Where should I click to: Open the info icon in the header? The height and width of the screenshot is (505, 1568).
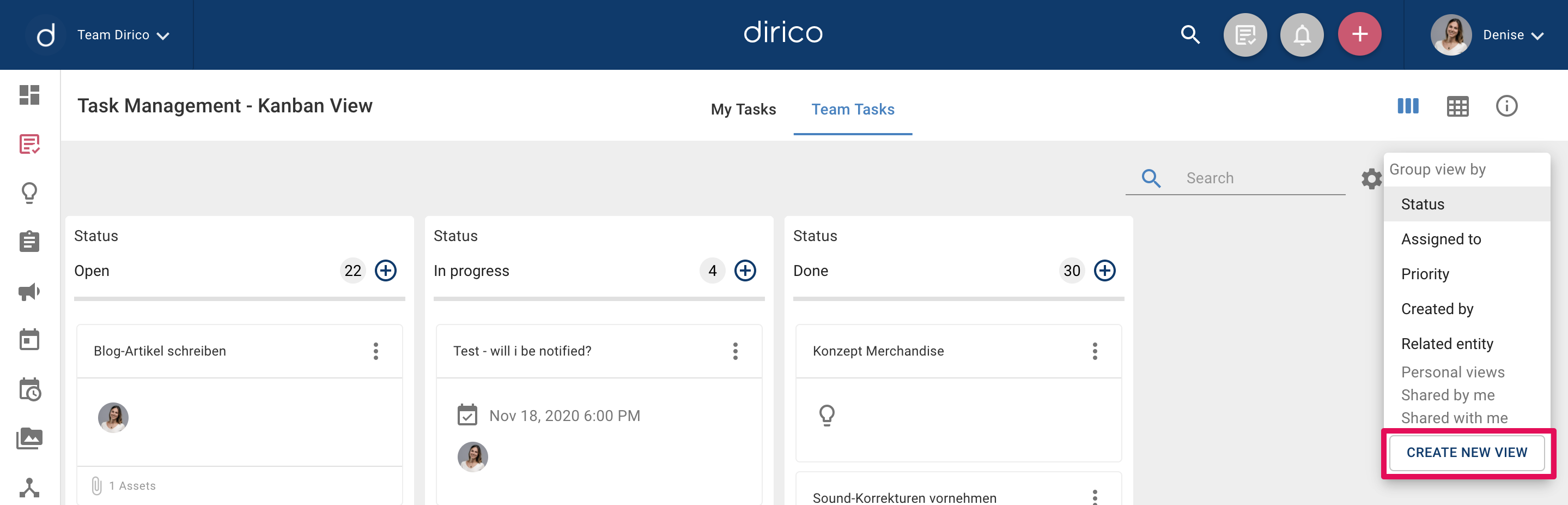(x=1506, y=106)
